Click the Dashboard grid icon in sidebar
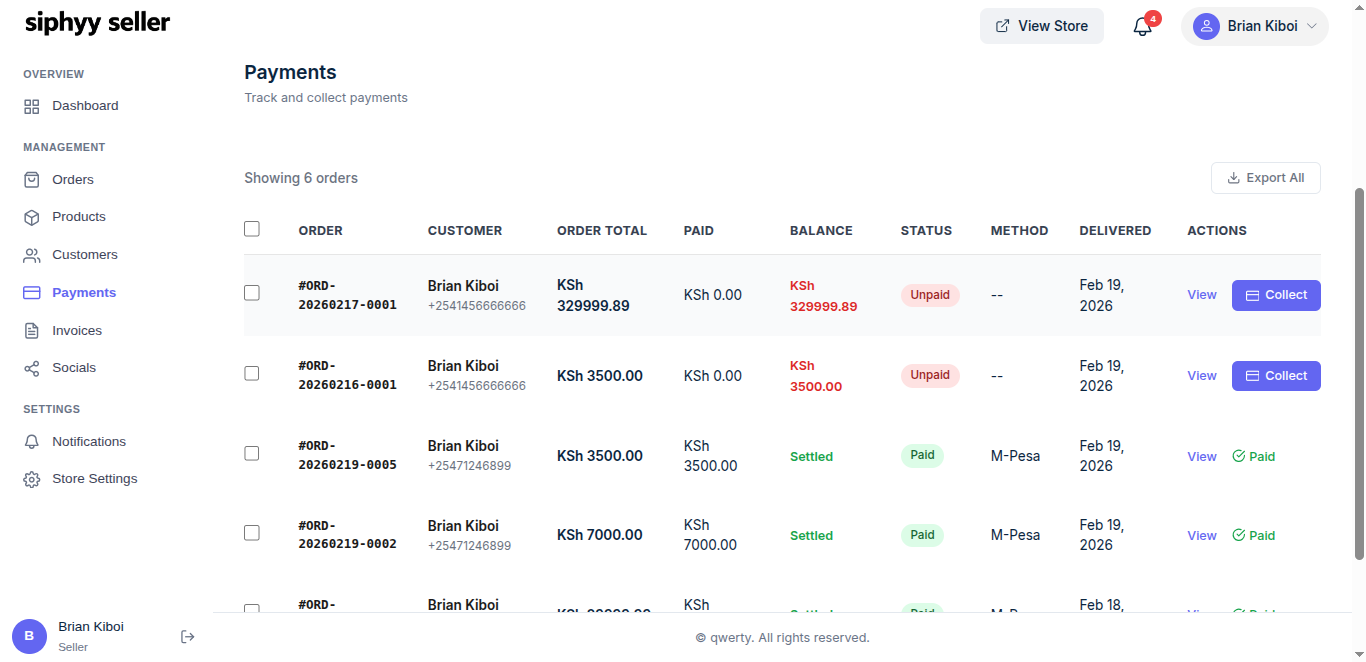Viewport: 1366px width, 662px height. point(32,106)
